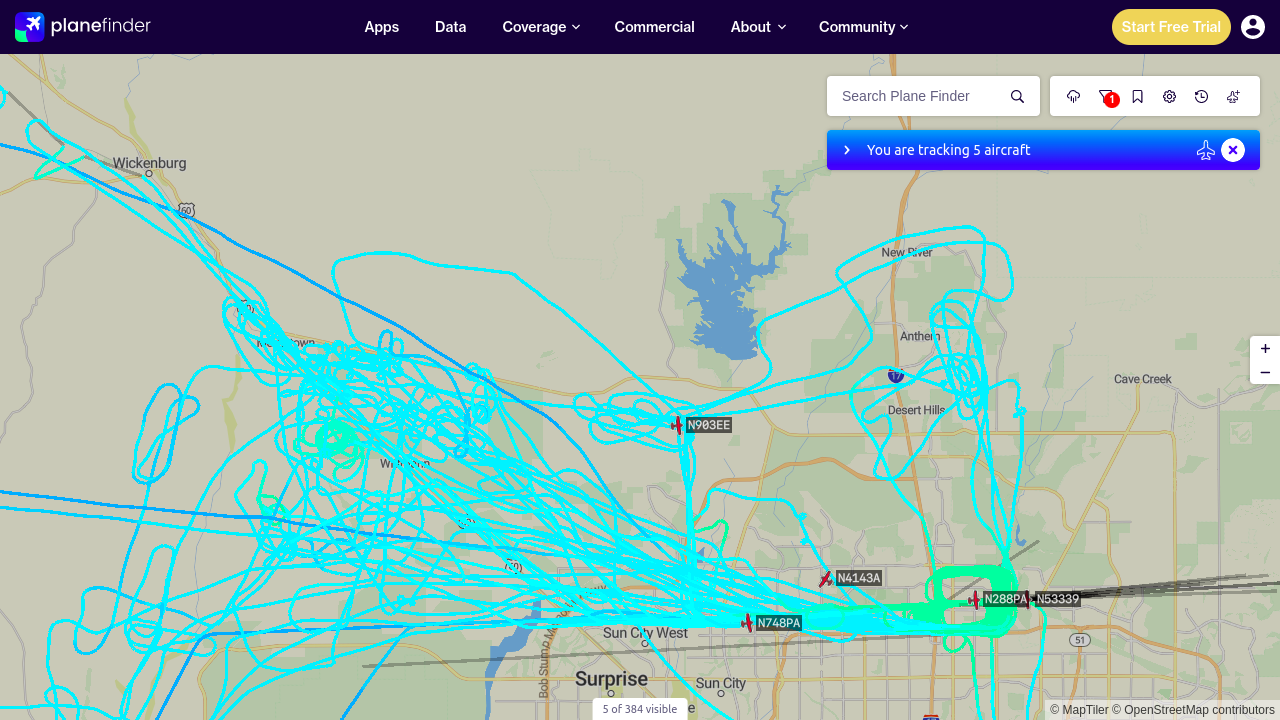The height and width of the screenshot is (720, 1280).
Task: Open the user account profile icon
Action: (1253, 27)
